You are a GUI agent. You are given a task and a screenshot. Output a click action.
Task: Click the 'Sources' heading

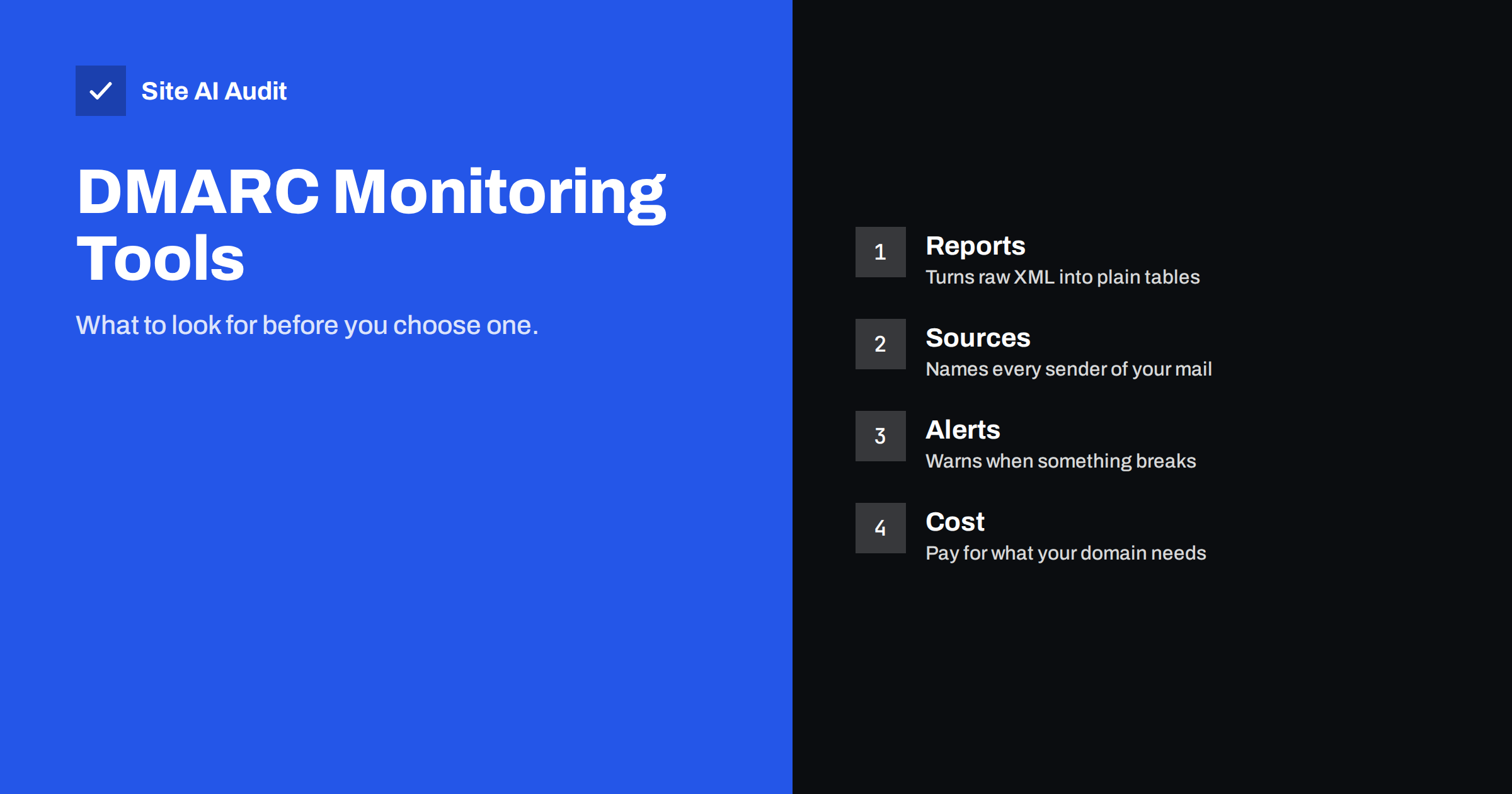tap(978, 338)
